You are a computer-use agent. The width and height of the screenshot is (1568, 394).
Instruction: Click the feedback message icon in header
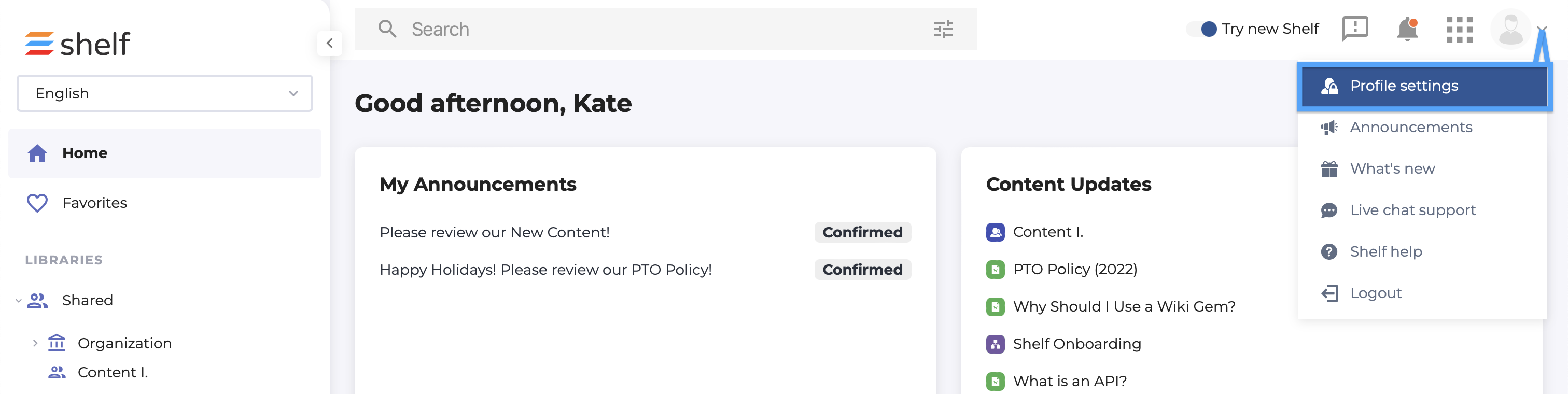point(1355,29)
